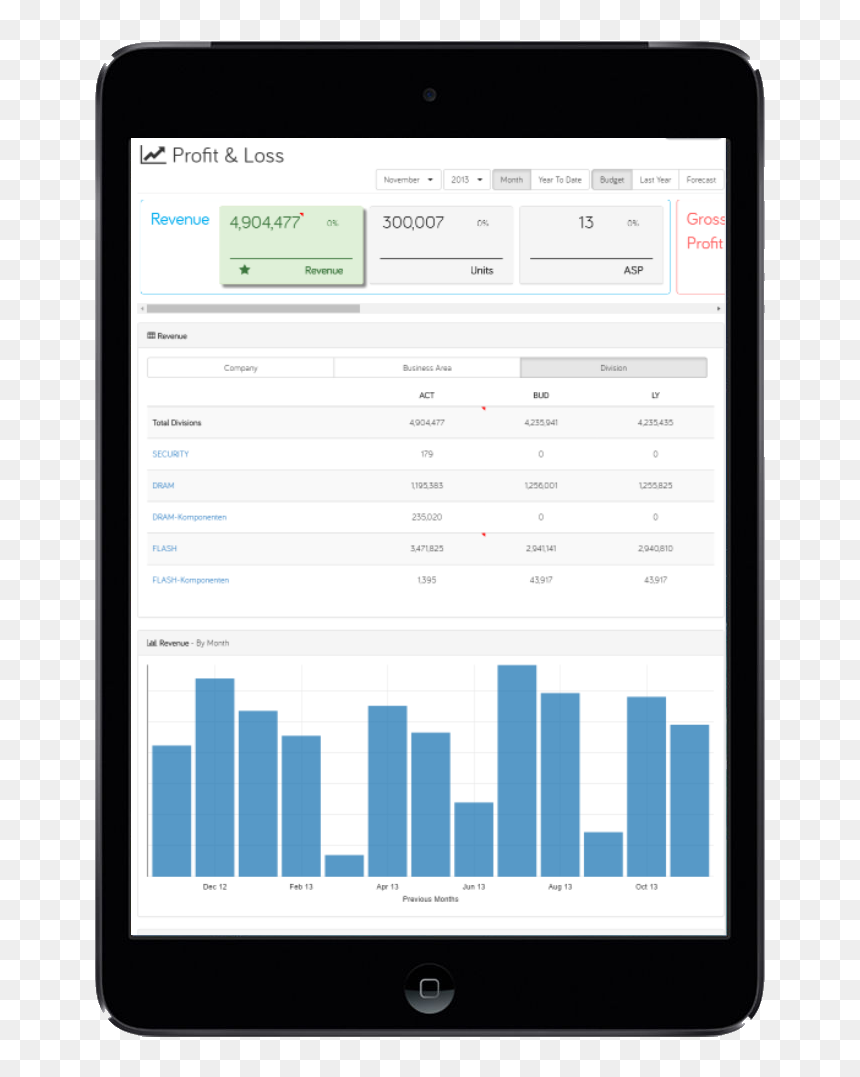Toggle the Forecast comparison button
The image size is (860, 1077).
701,179
